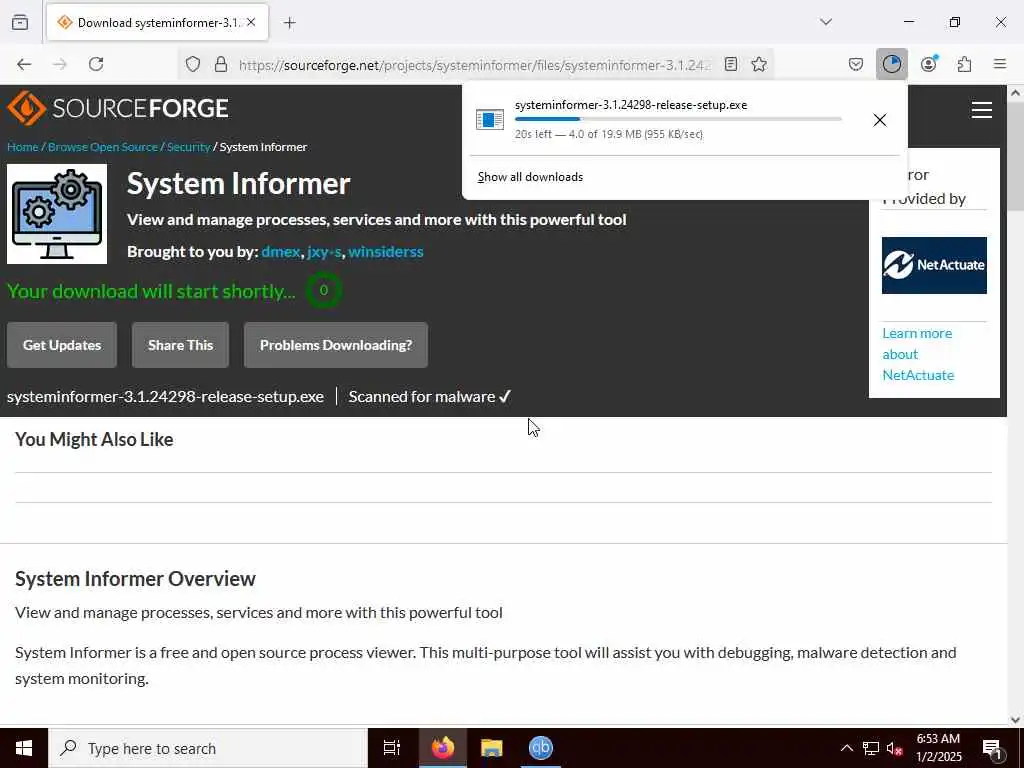Screen dimensions: 1024x768
Task: Click the page vertical scrollbar thumb
Action: coord(1016,156)
